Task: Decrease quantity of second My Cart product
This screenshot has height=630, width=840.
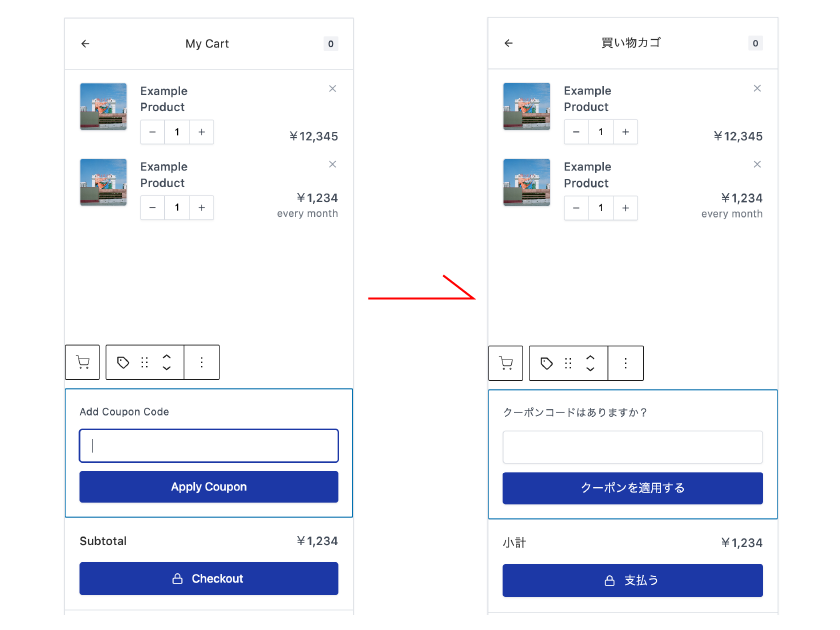Action: pyautogui.click(x=153, y=208)
